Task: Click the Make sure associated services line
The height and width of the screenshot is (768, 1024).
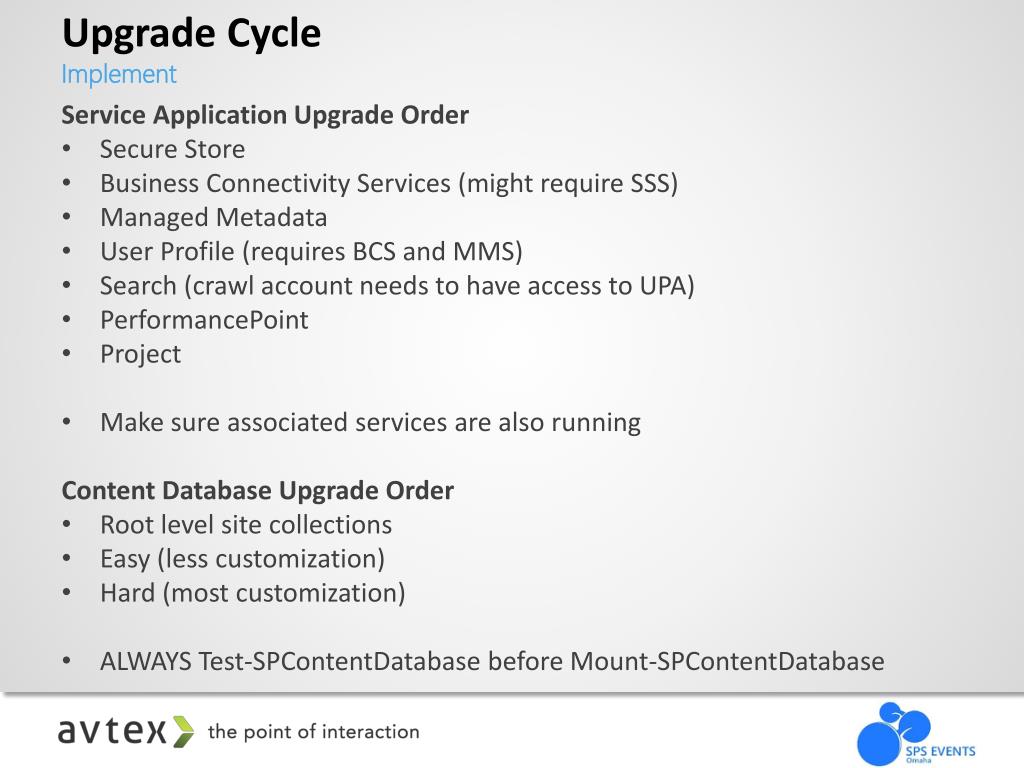Action: 370,423
